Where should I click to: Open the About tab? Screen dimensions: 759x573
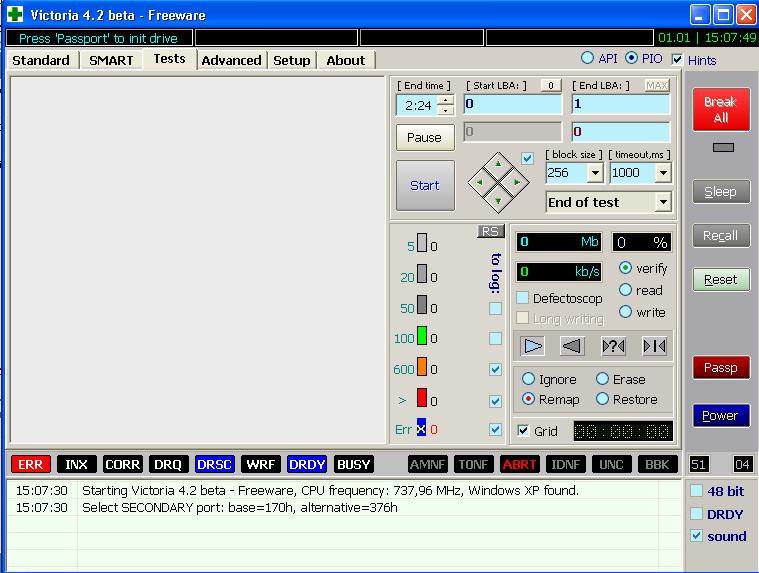(346, 60)
